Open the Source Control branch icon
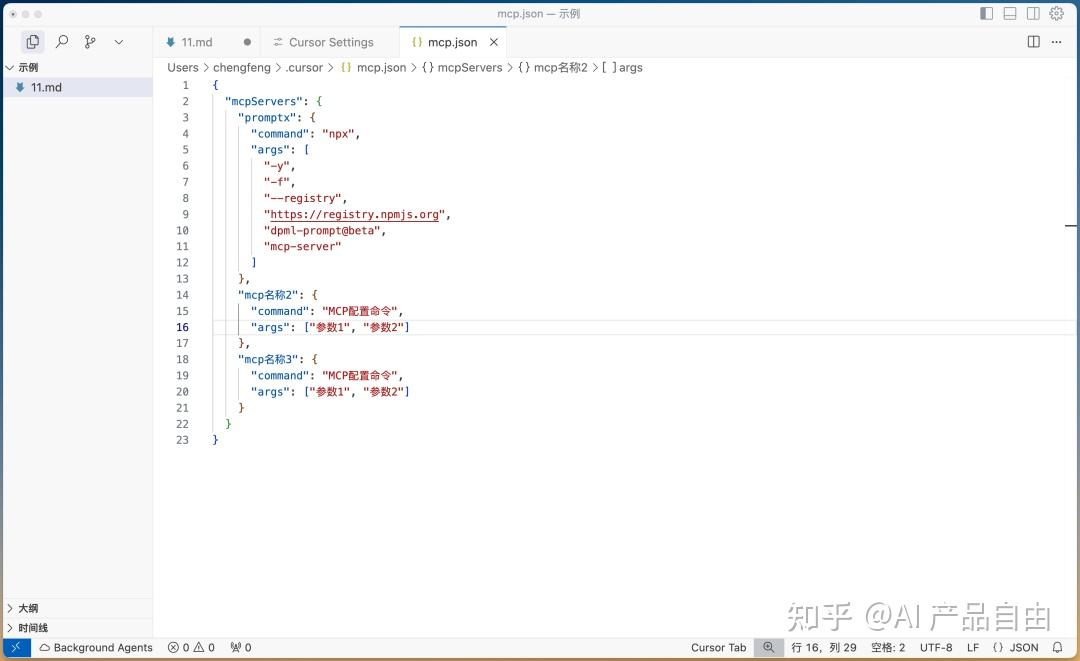This screenshot has width=1080, height=661. click(x=90, y=42)
